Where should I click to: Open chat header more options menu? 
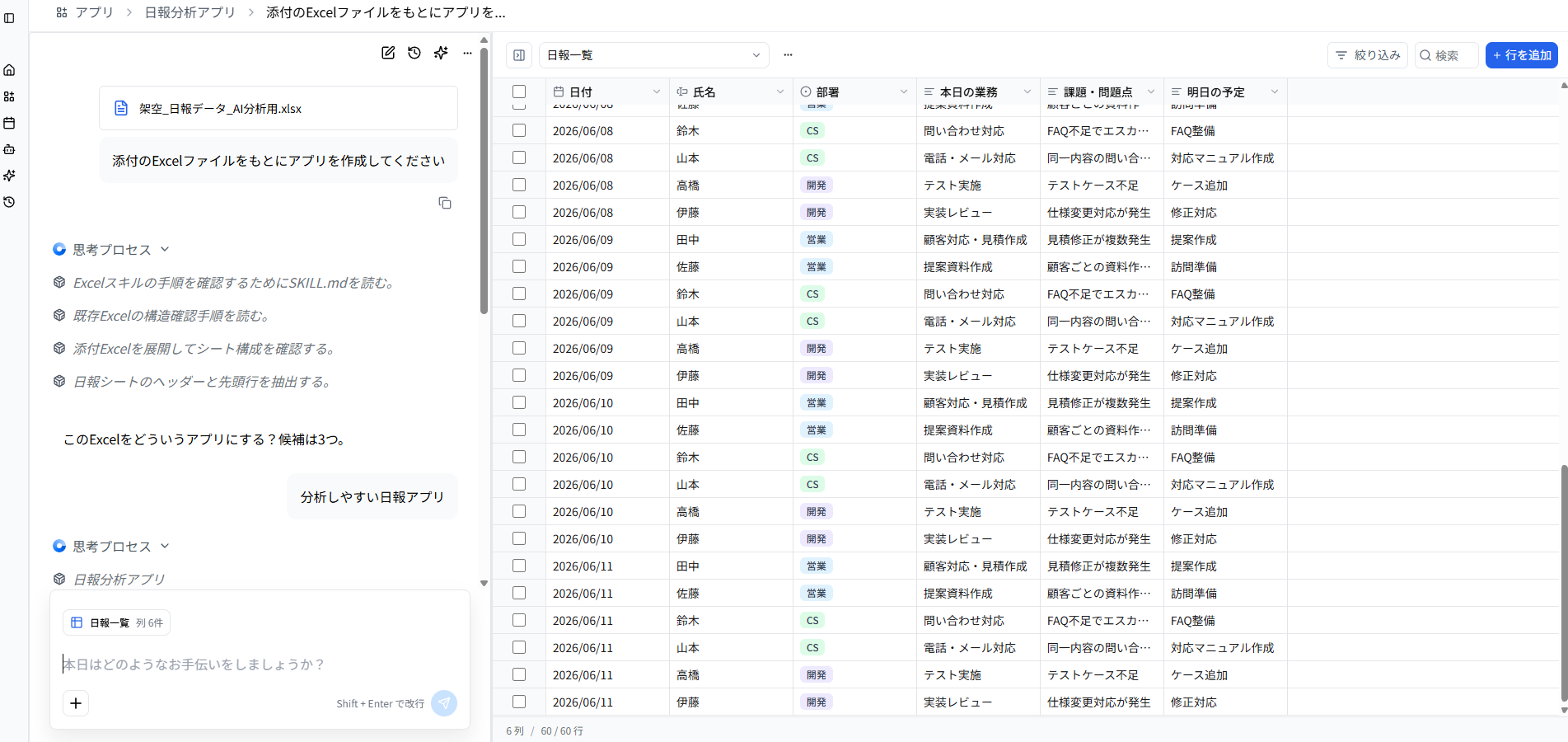pos(467,53)
